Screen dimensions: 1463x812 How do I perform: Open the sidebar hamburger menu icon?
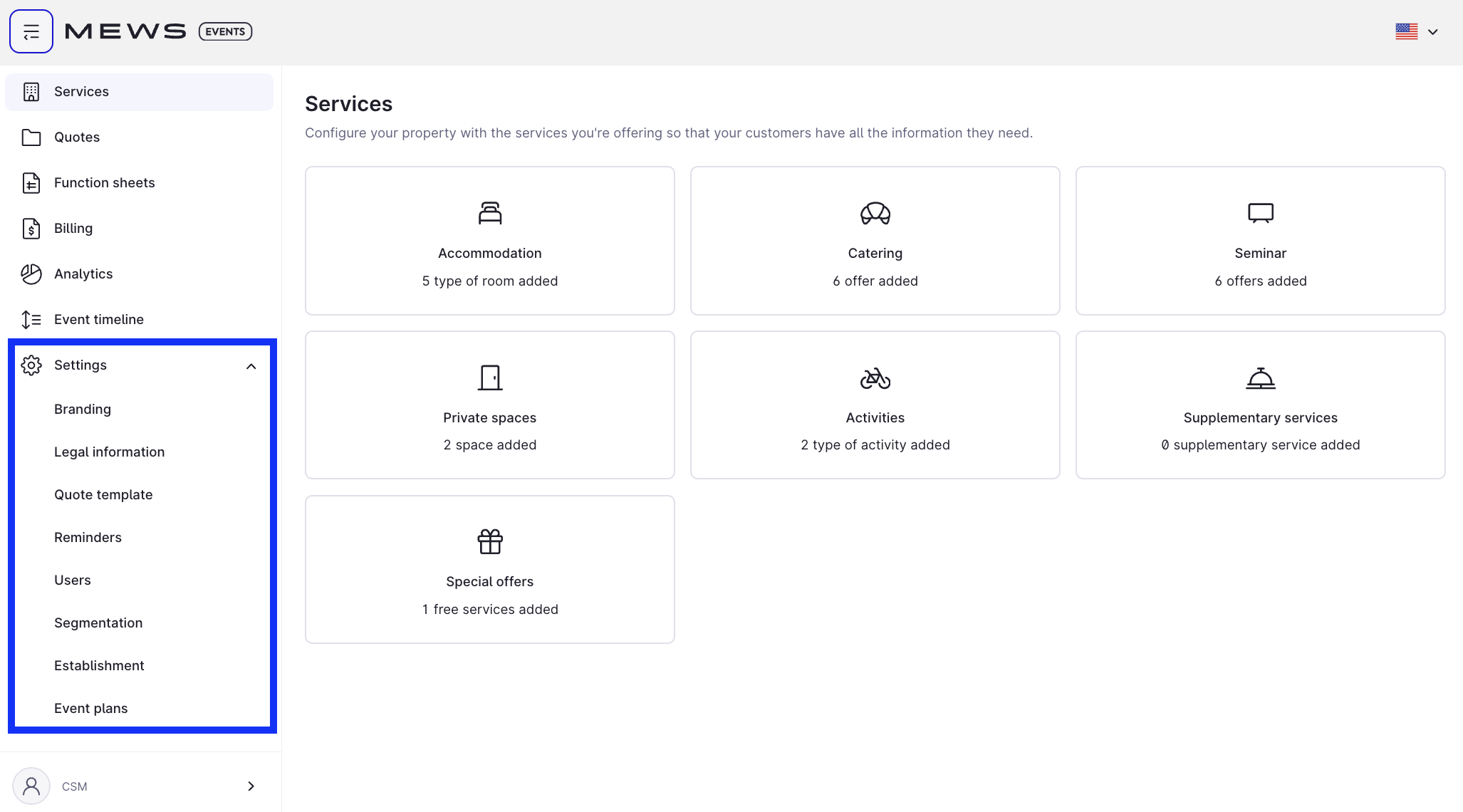coord(31,31)
